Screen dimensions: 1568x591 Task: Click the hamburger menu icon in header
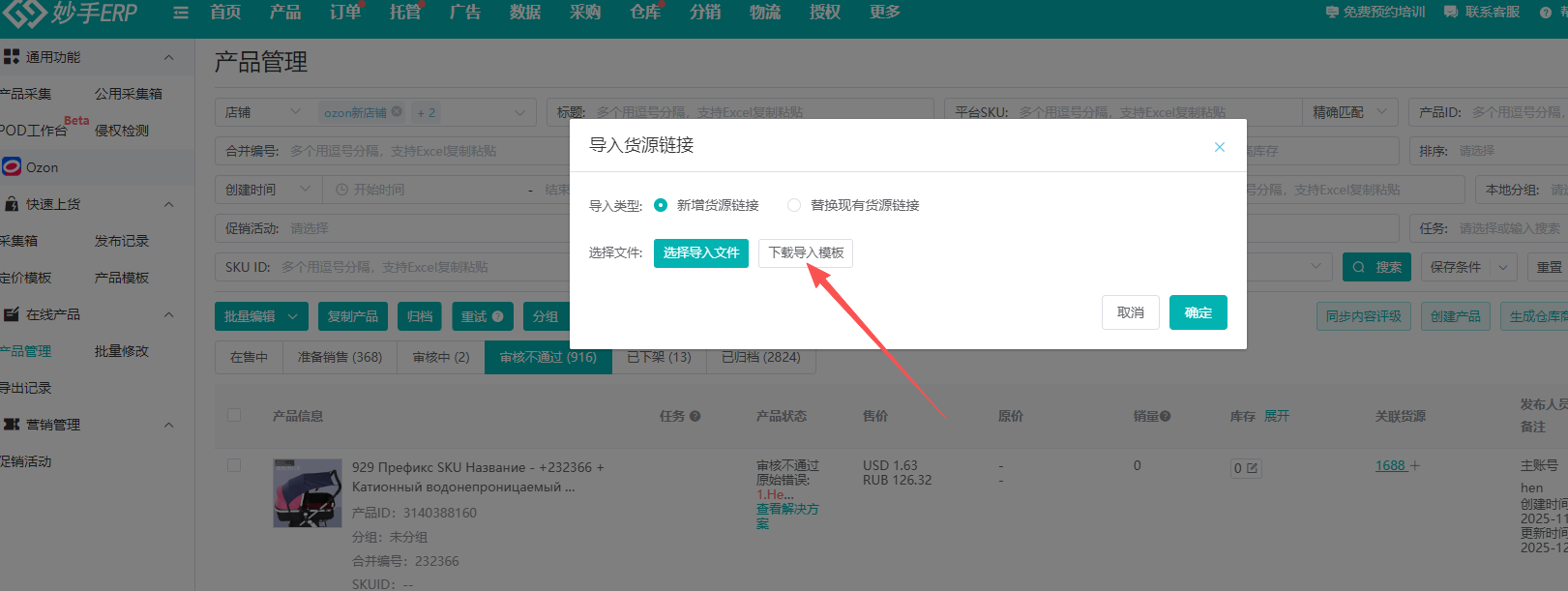pos(180,13)
